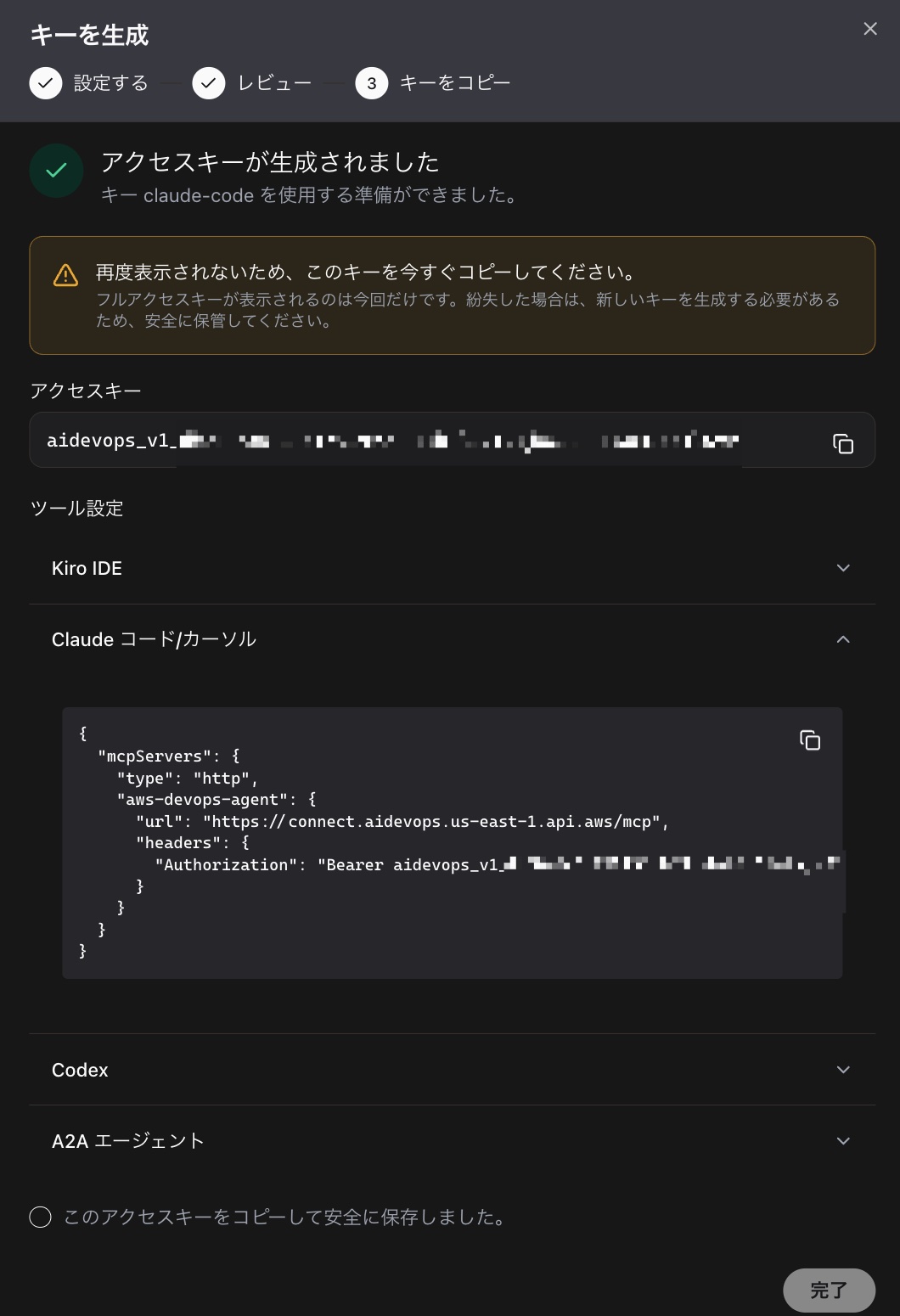Click the "aws-devops-agent" line in code
Image resolution: width=900 pixels, height=1316 pixels.
point(217,800)
